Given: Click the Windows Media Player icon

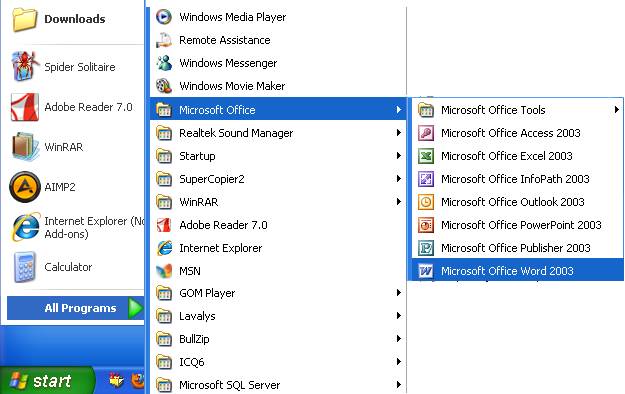Looking at the screenshot, I should [164, 17].
